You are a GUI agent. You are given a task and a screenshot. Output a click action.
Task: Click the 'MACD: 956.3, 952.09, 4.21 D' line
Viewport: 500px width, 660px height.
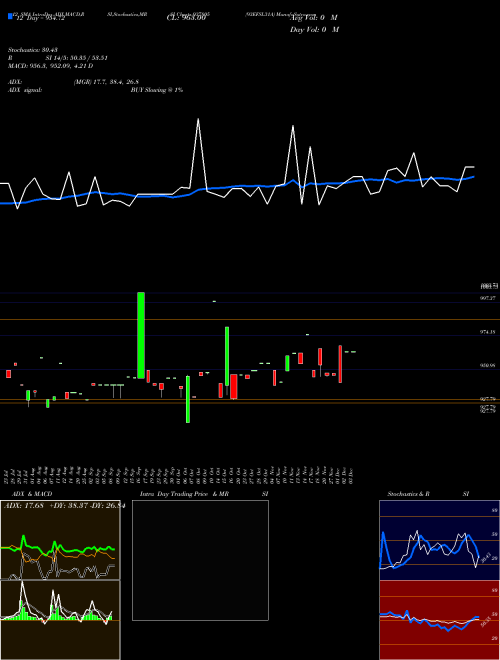[x=51, y=66]
